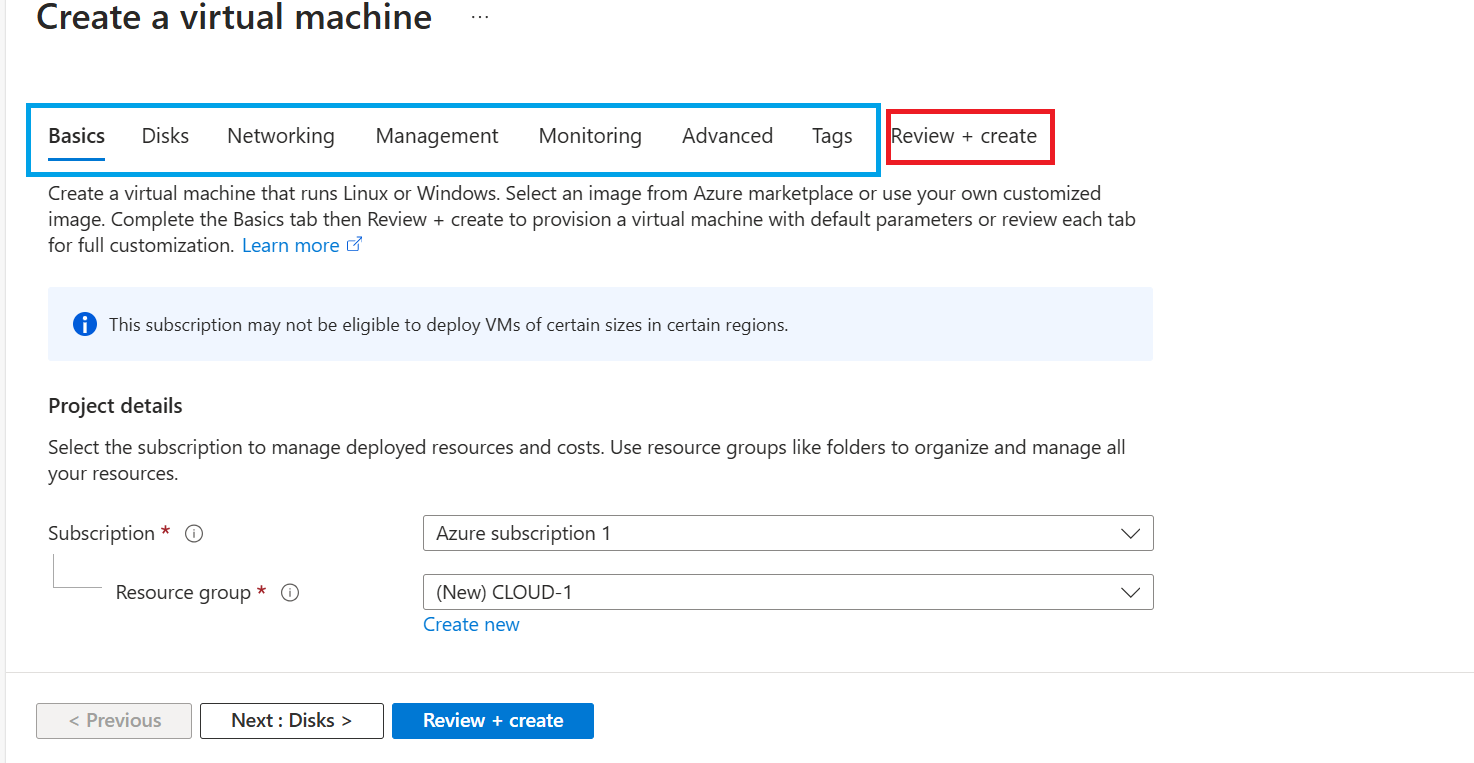
Task: Follow the Learn more link
Action: coord(290,245)
